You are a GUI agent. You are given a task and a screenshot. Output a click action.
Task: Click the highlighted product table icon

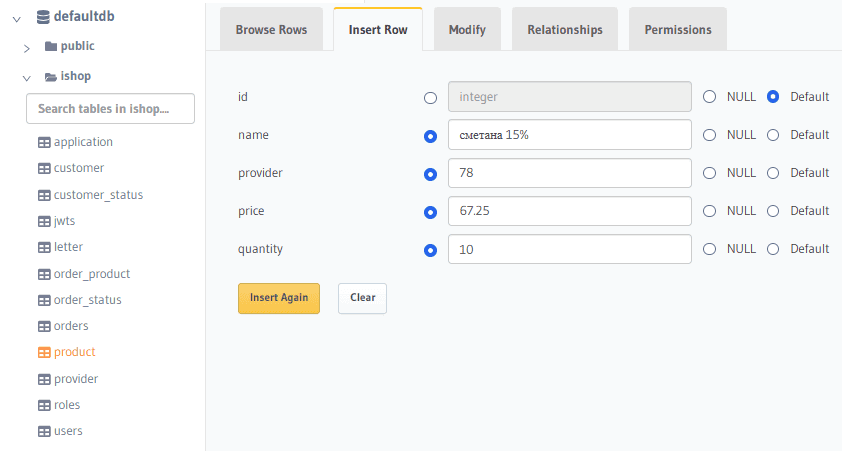[44, 353]
